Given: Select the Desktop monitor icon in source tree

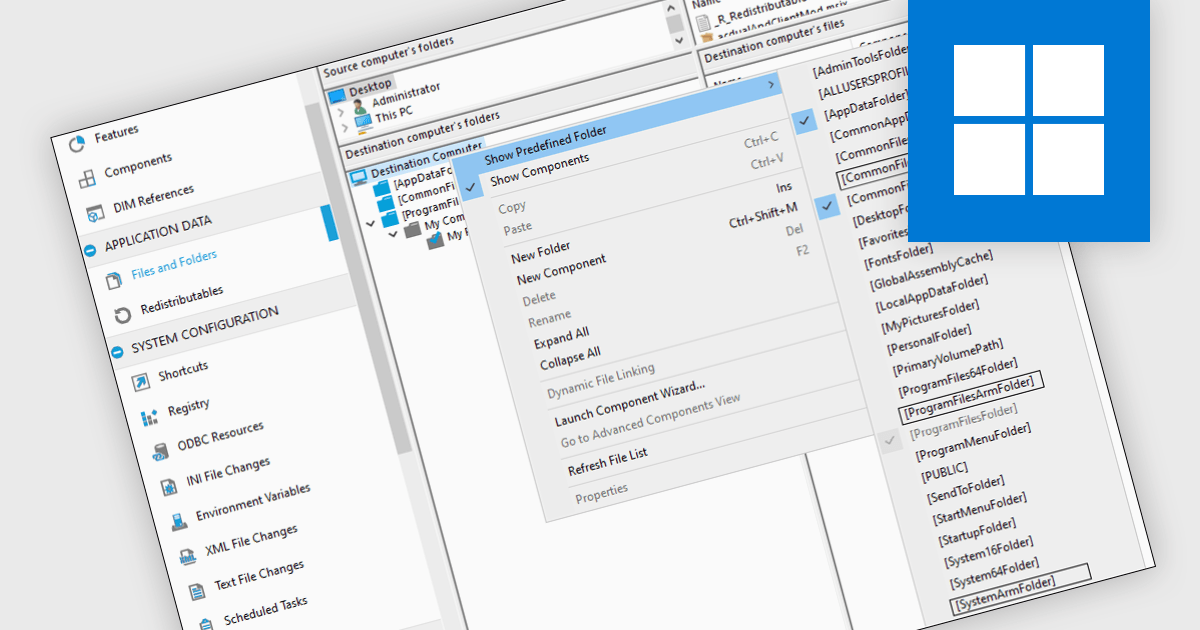Looking at the screenshot, I should pyautogui.click(x=337, y=94).
